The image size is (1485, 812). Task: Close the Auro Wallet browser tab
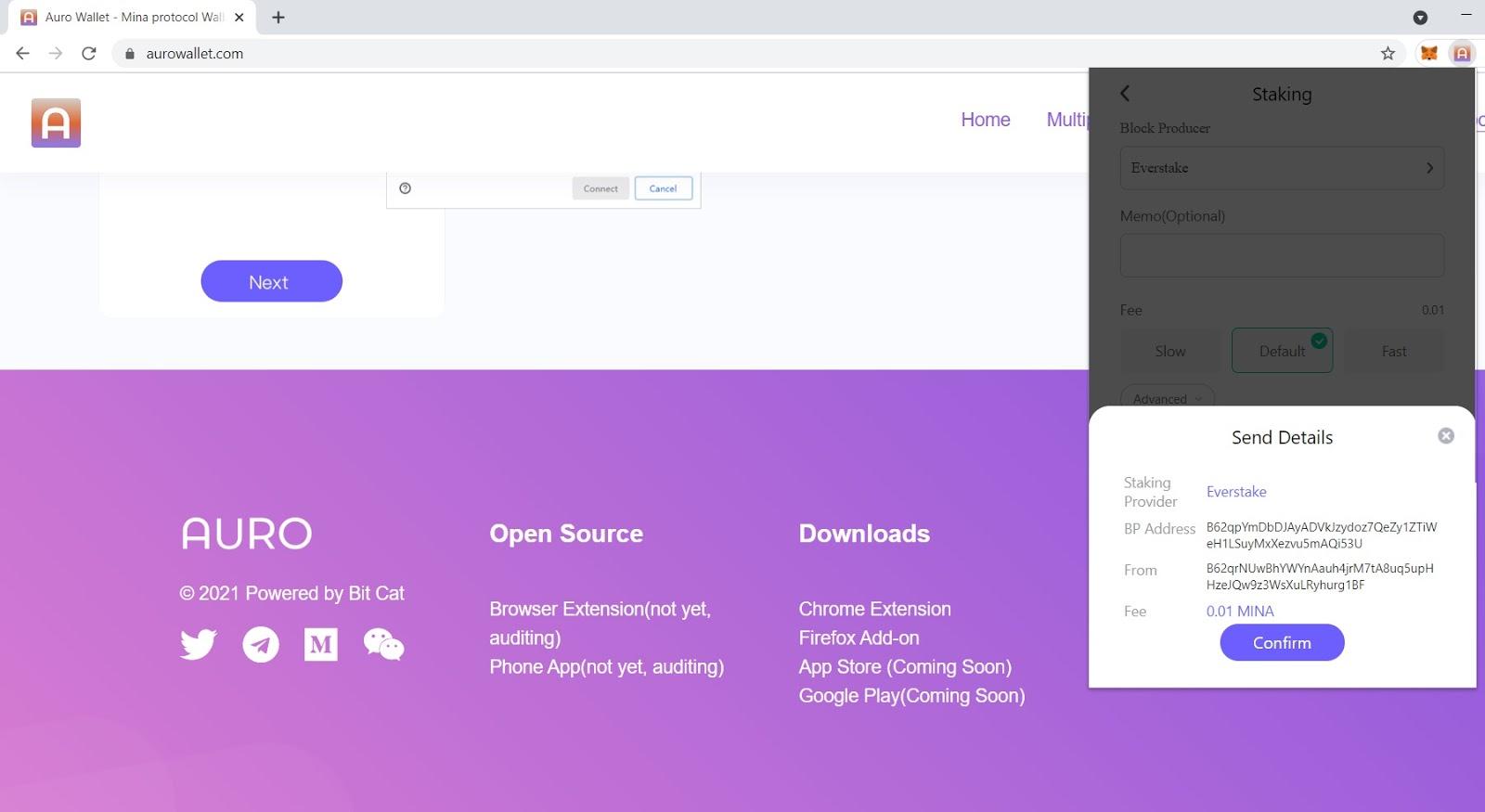239,17
